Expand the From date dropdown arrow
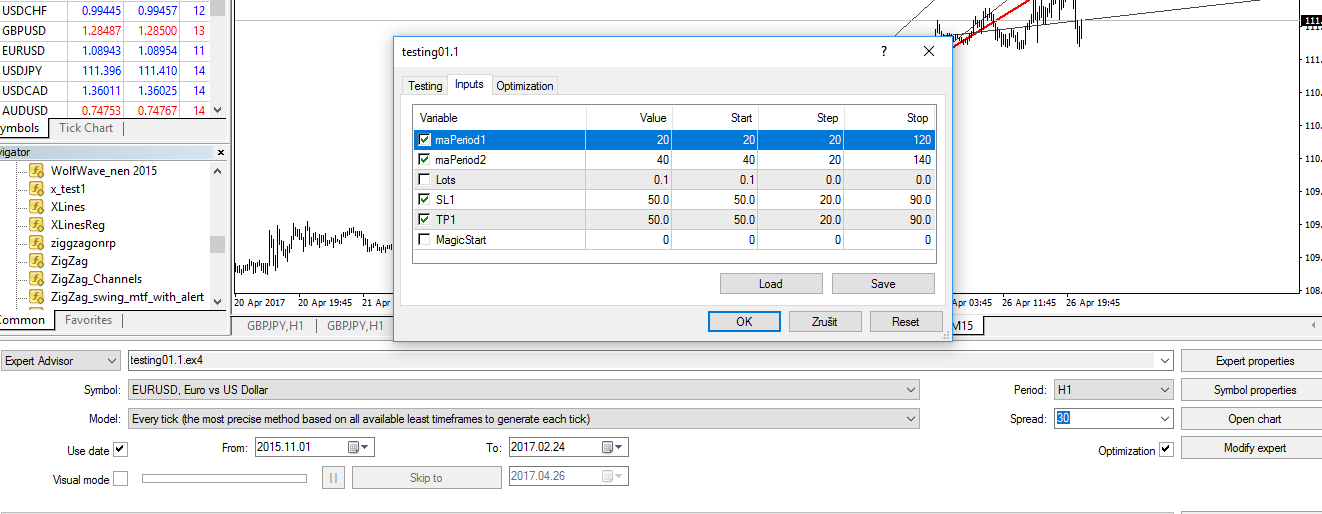Image resolution: width=1322 pixels, height=514 pixels. click(366, 447)
